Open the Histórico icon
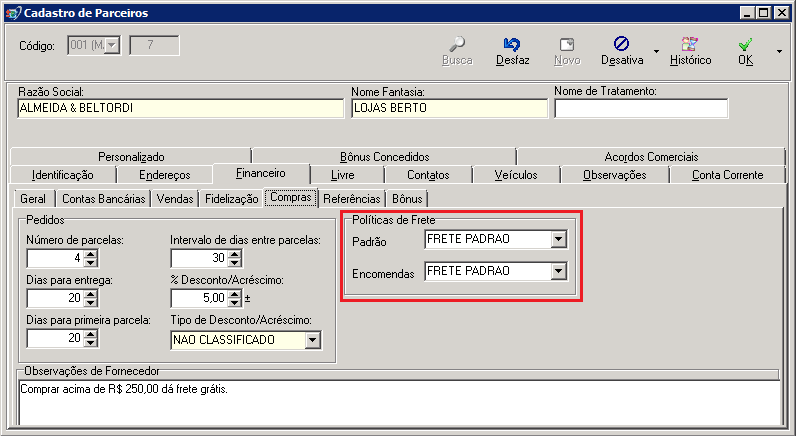Viewport: 796px width, 436px height. coord(690,44)
